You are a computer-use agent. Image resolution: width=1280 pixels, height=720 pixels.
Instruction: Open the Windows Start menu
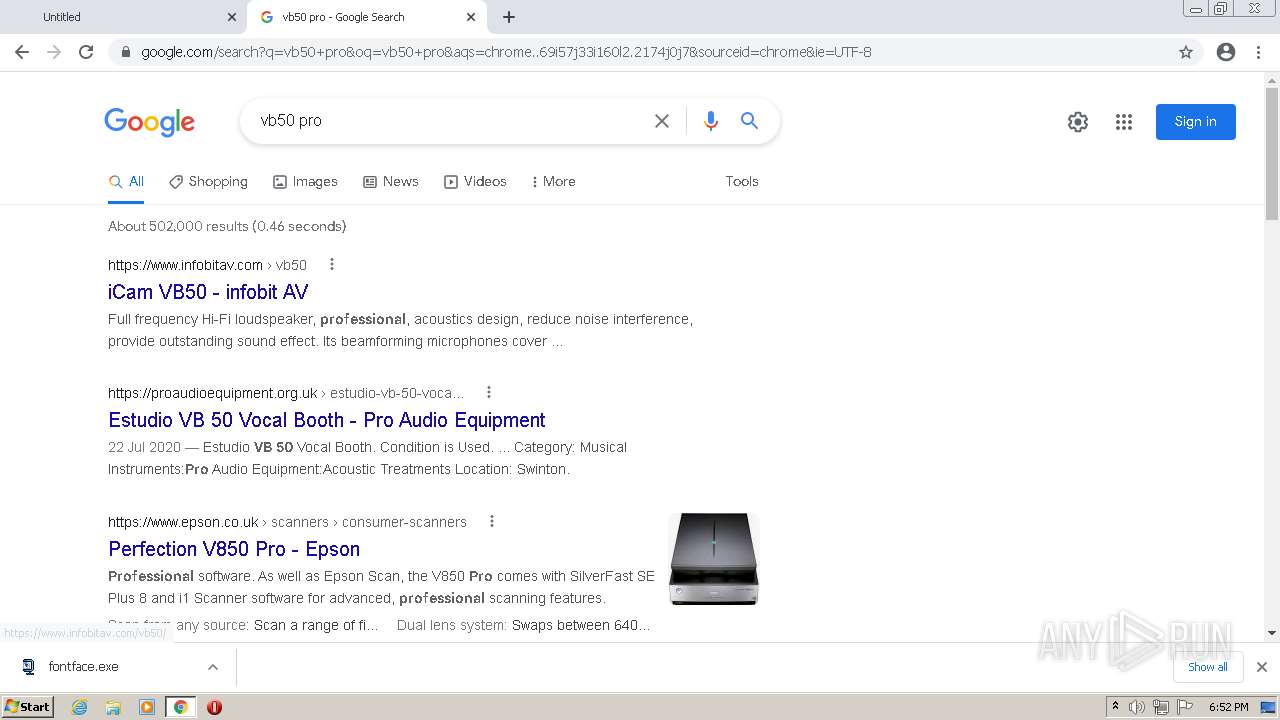click(27, 707)
